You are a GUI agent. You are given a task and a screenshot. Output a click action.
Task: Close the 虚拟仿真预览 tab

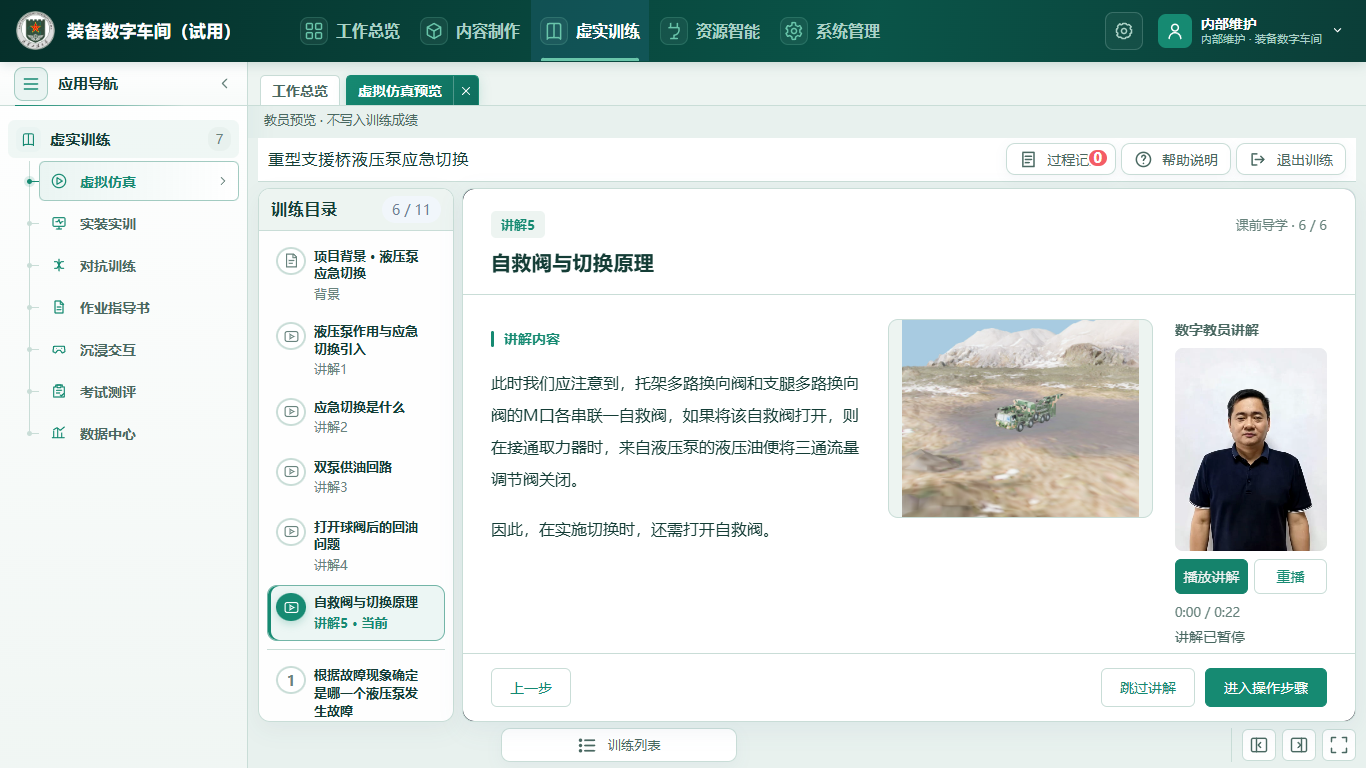(x=466, y=91)
